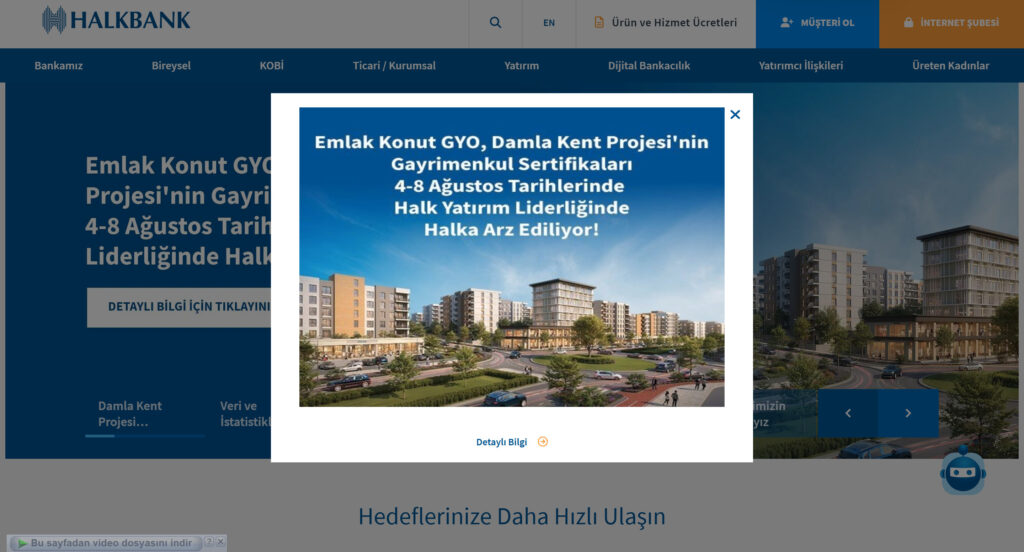The width and height of the screenshot is (1024, 552).
Task: Close the video download bar with X
Action: click(221, 542)
